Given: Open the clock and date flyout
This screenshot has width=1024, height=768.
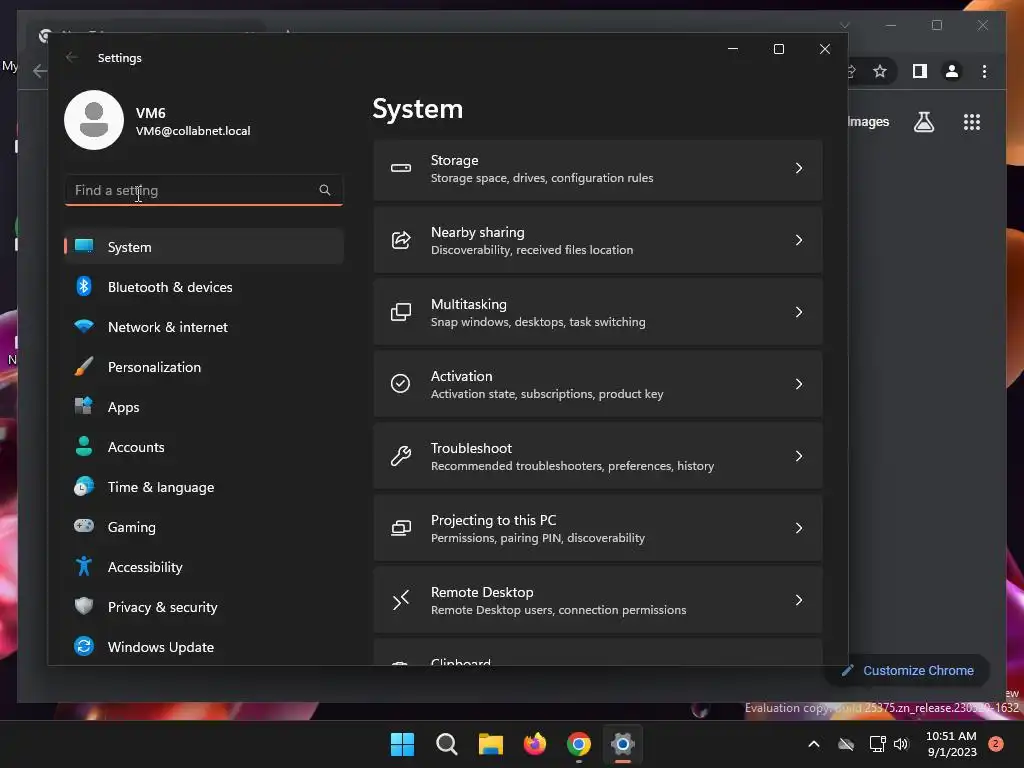Looking at the screenshot, I should pyautogui.click(x=952, y=744).
